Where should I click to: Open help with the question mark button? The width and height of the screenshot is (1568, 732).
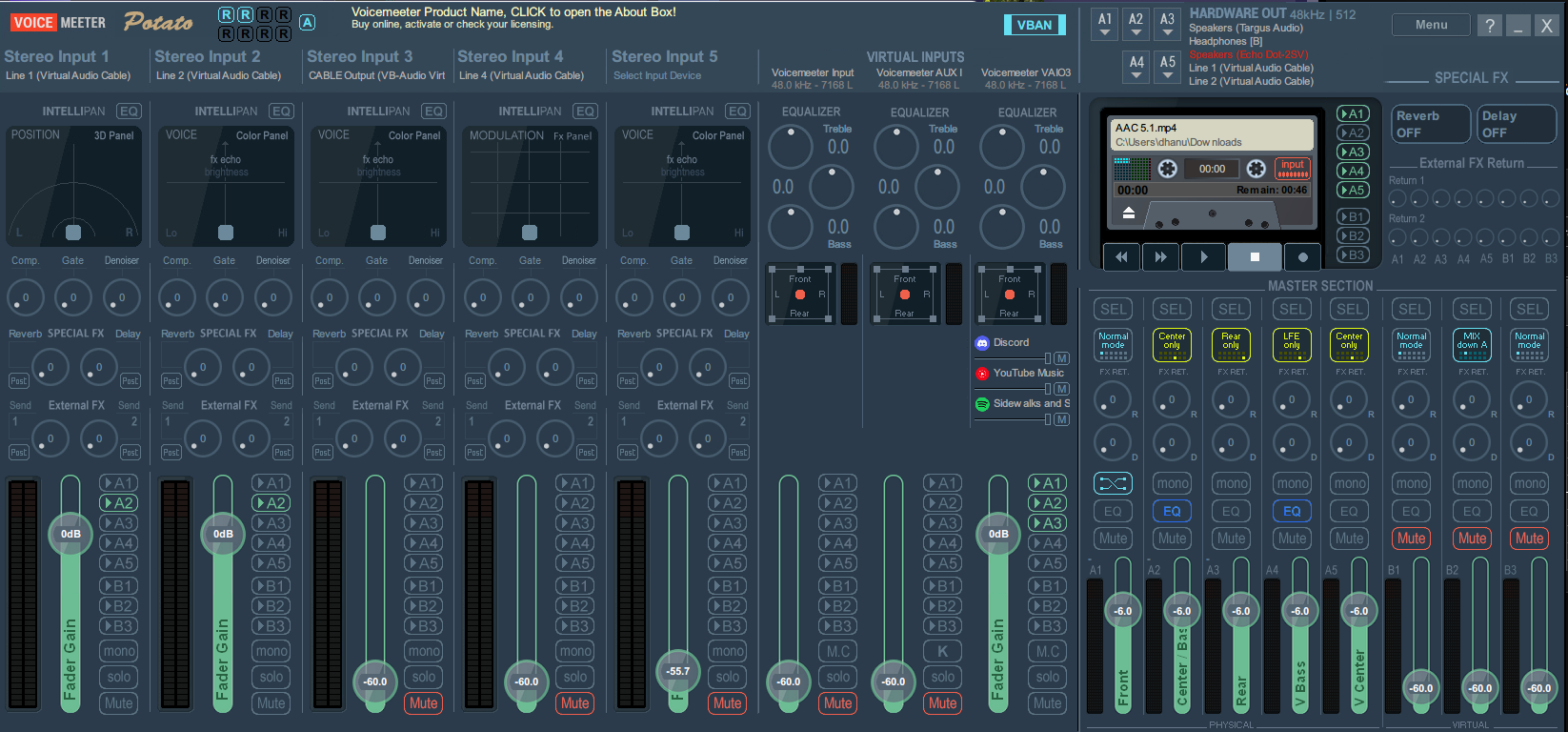point(1490,26)
